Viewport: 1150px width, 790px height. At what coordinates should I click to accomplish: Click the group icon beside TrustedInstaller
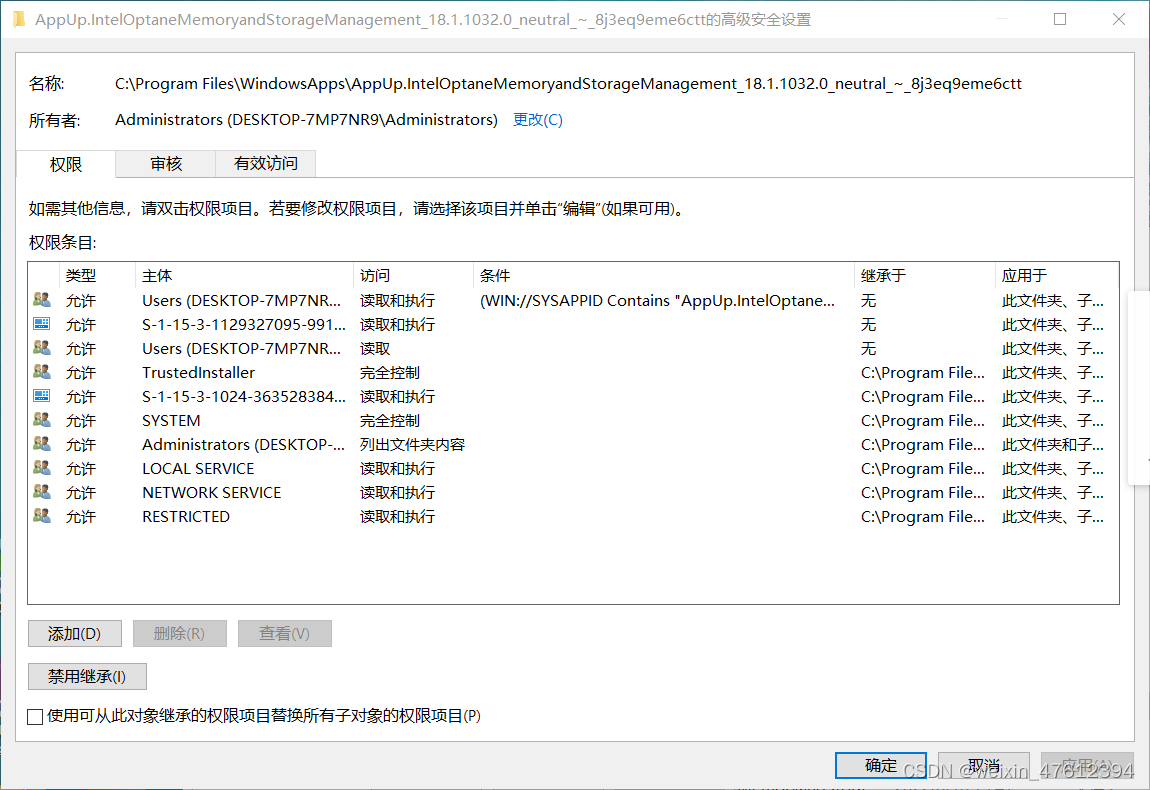click(x=42, y=372)
